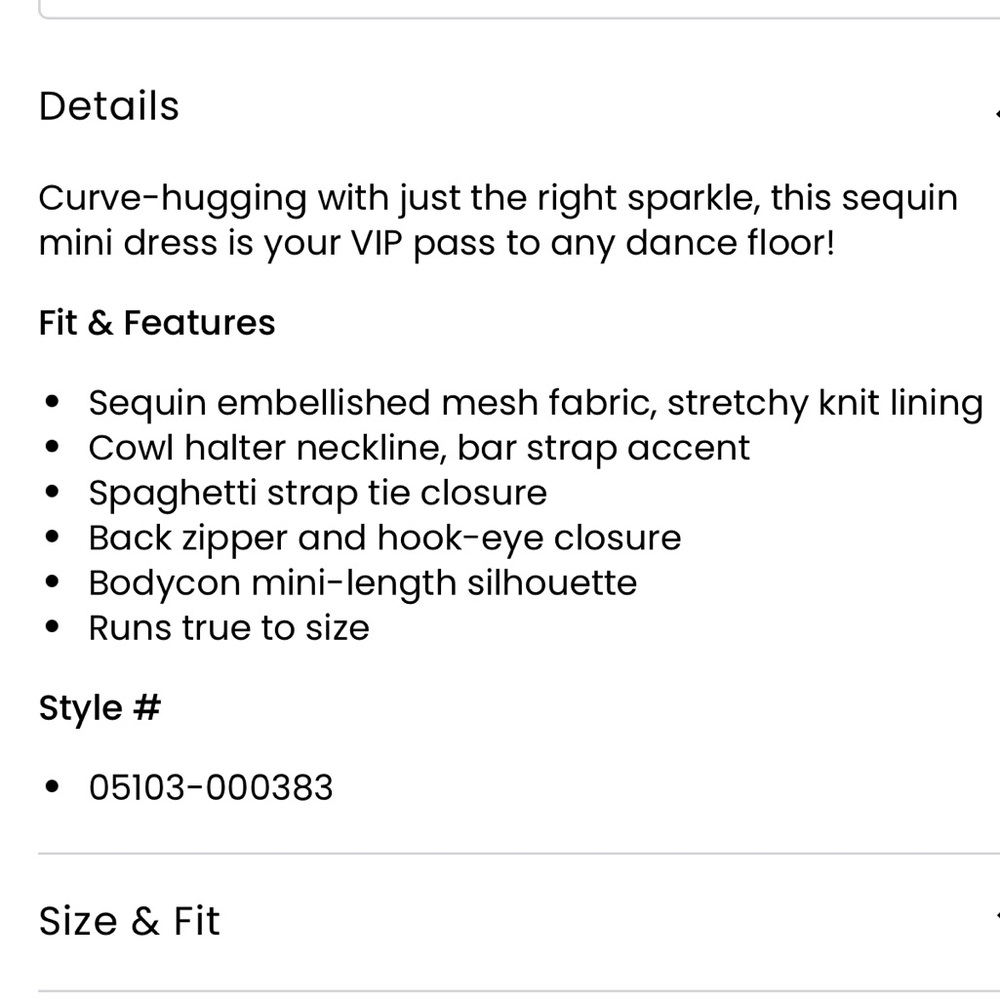Click the Style # subheading

(x=100, y=709)
